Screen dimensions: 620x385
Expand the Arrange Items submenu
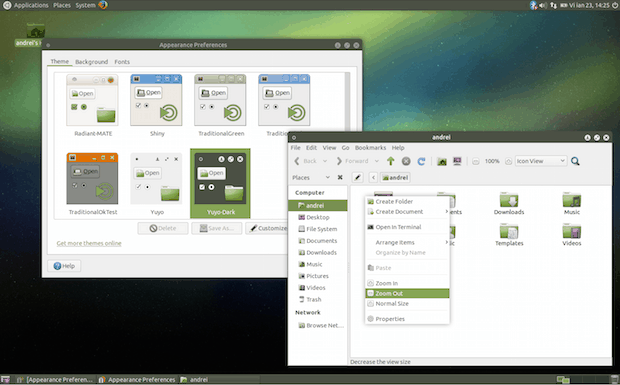(x=407, y=242)
